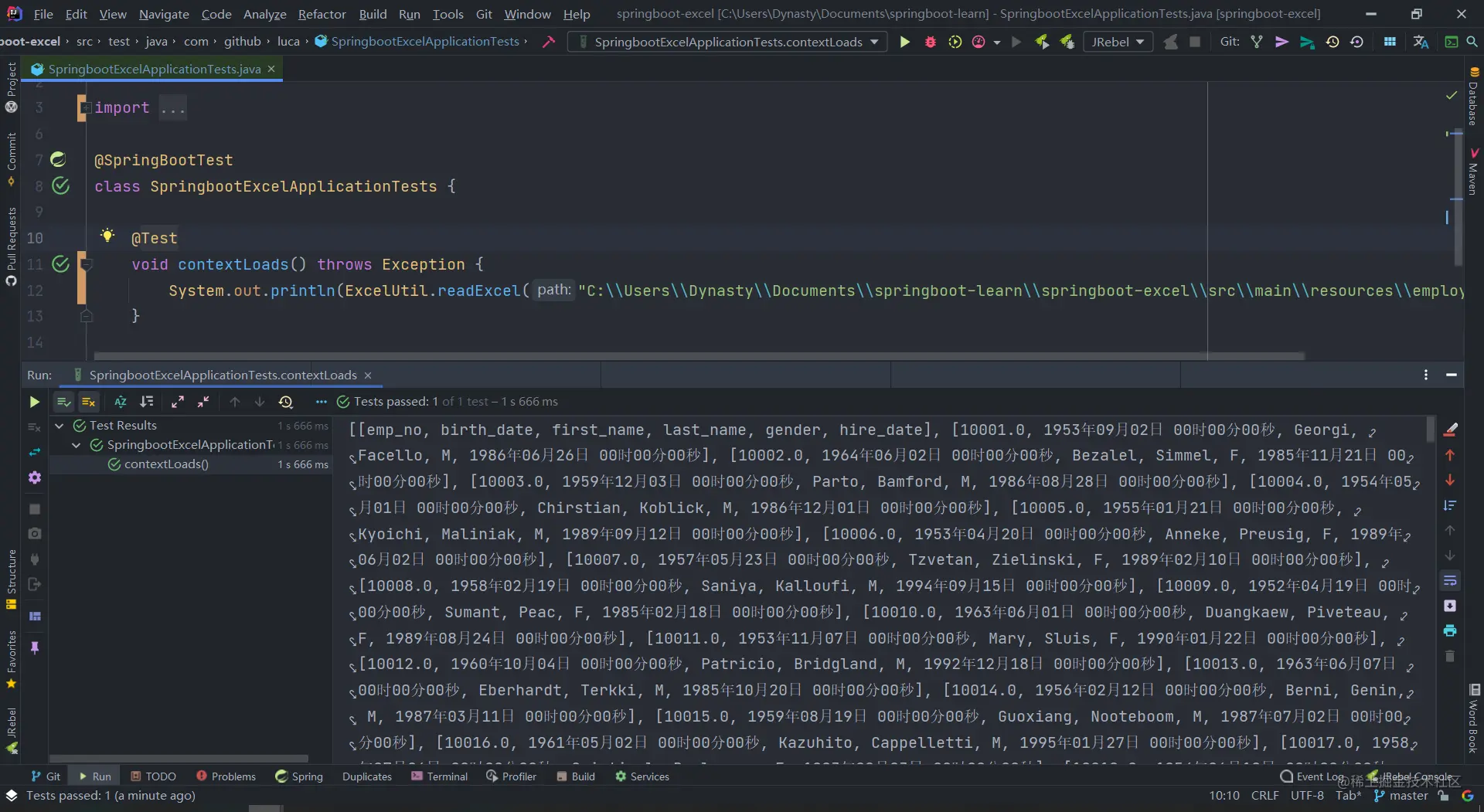
Task: Pin the Run tab
Action: 35,647
